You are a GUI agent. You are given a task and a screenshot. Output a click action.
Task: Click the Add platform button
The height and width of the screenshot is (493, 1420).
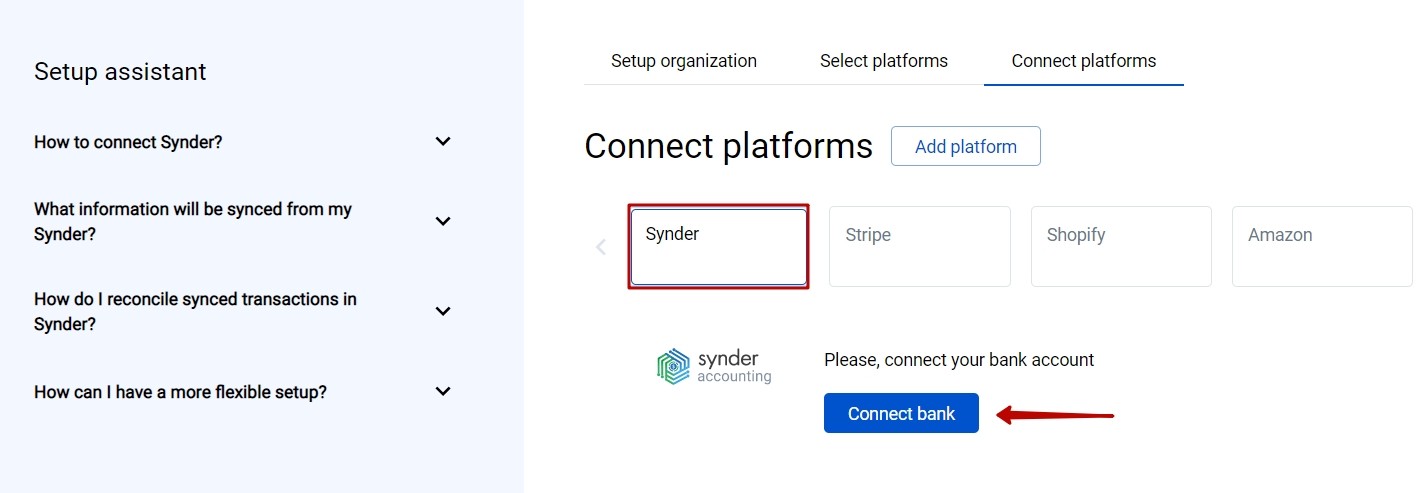click(x=966, y=146)
